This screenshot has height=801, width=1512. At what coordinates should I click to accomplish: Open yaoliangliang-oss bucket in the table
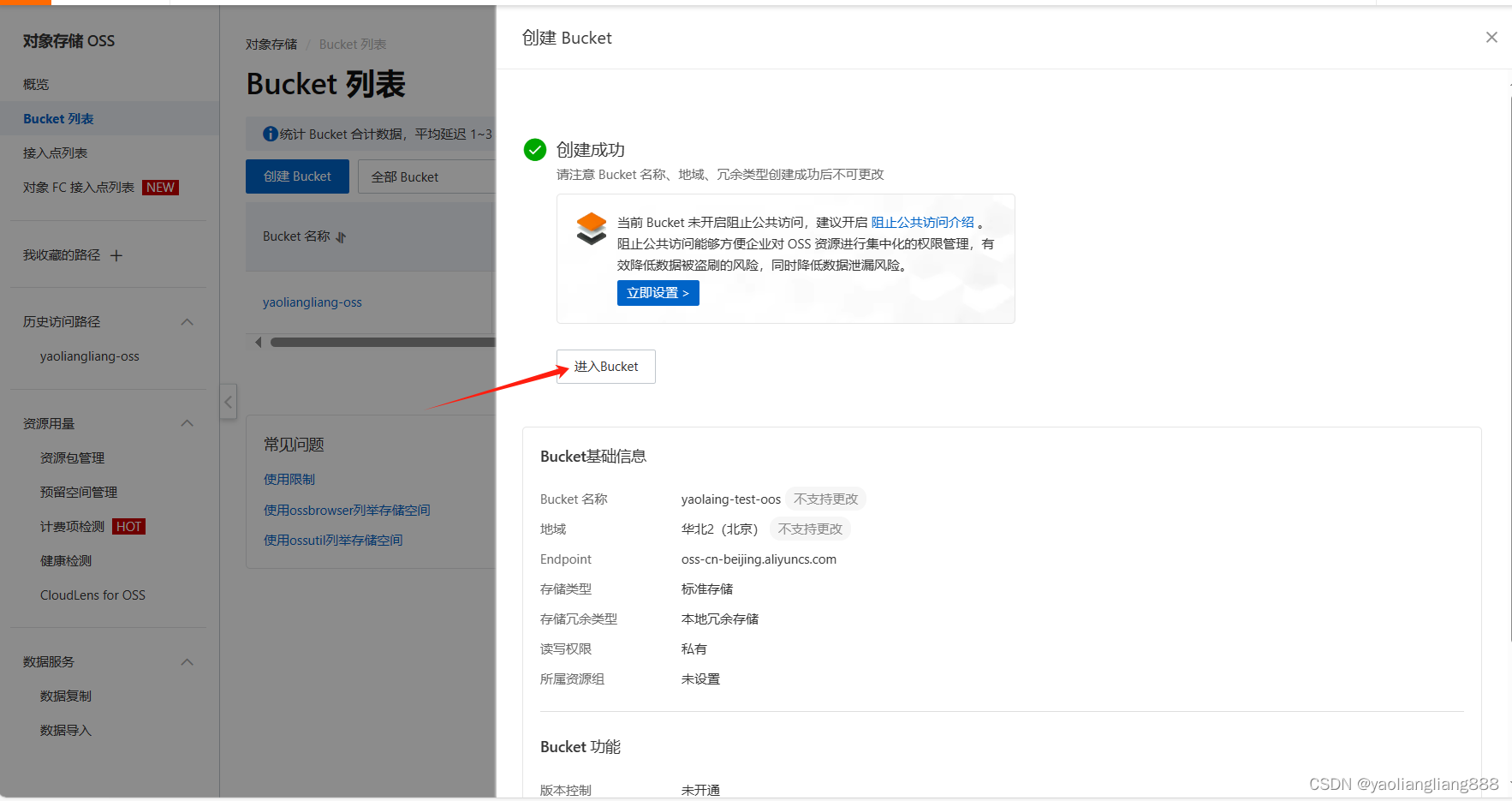[313, 302]
